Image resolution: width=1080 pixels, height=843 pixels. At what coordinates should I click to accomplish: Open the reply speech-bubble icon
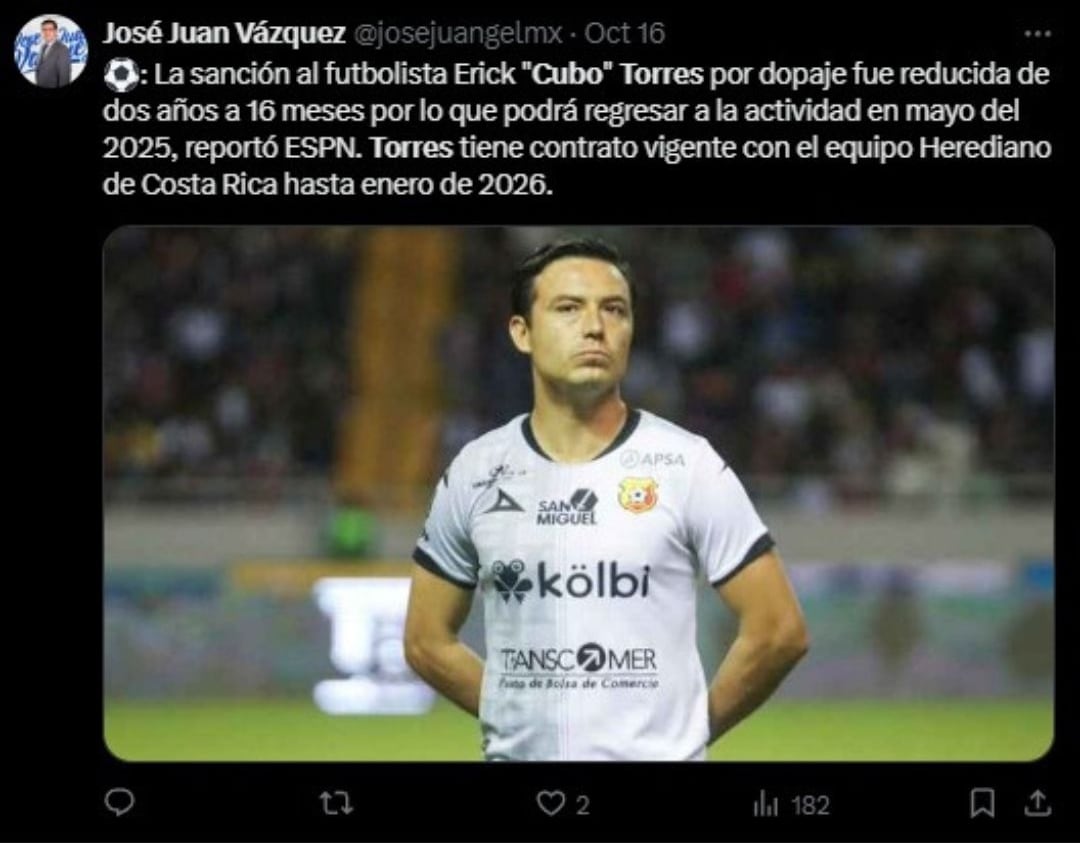coord(118,802)
